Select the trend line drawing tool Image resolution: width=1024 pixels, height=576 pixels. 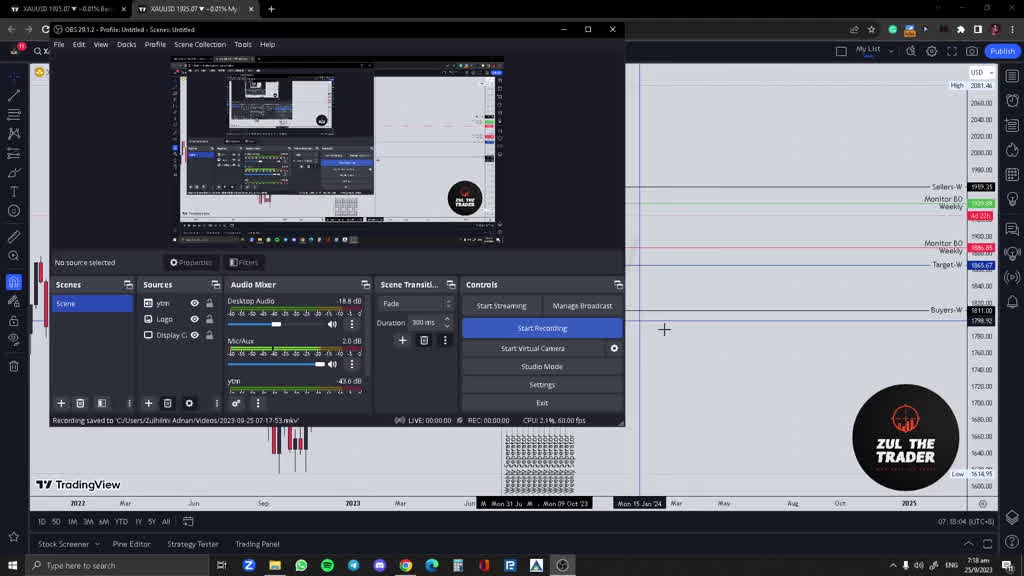[x=14, y=96]
